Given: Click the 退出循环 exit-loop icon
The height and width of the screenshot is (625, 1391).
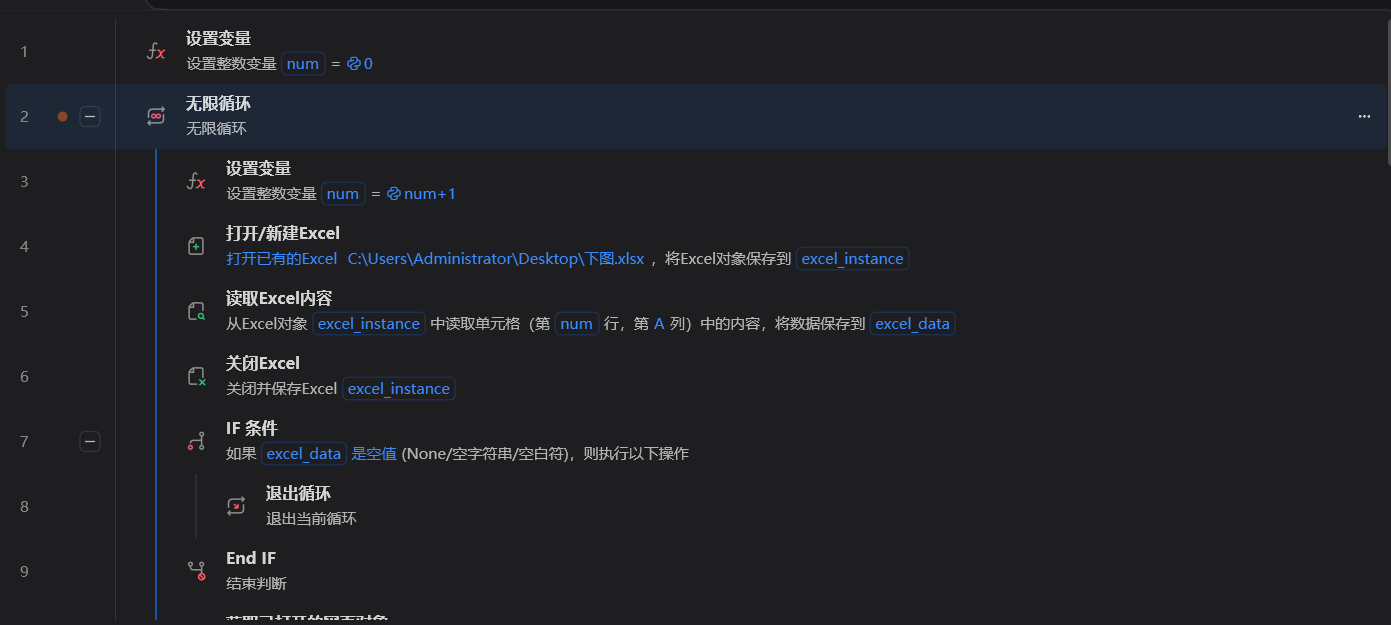Looking at the screenshot, I should pos(236,505).
